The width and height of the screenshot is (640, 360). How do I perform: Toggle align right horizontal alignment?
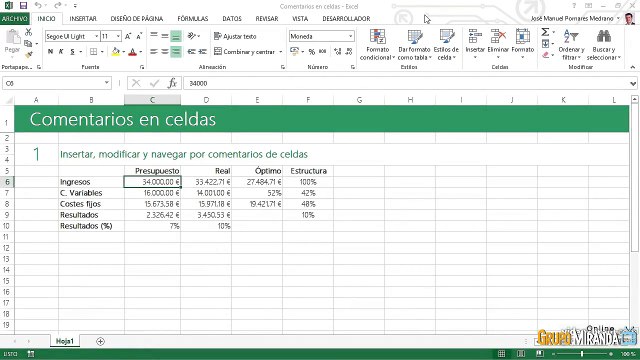(176, 52)
